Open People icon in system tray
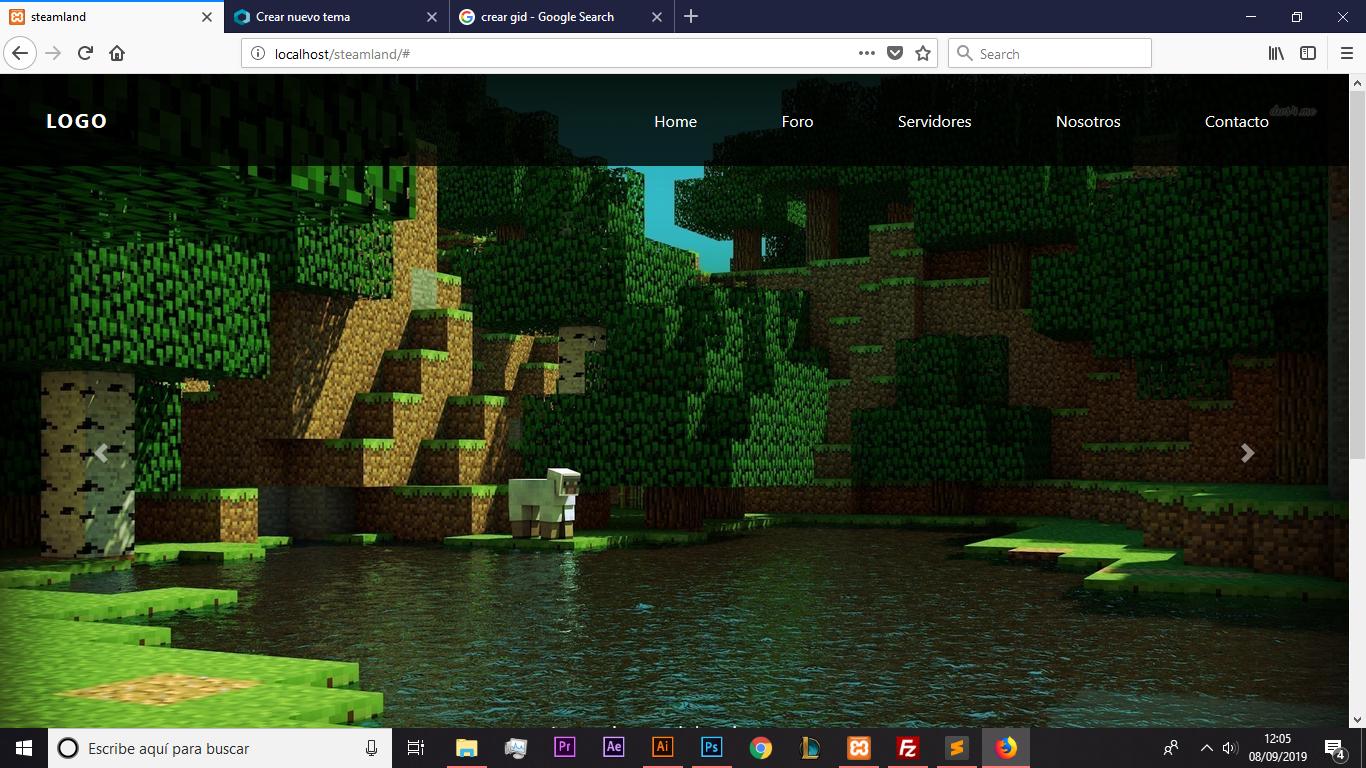The width and height of the screenshot is (1366, 768). coord(1171,748)
